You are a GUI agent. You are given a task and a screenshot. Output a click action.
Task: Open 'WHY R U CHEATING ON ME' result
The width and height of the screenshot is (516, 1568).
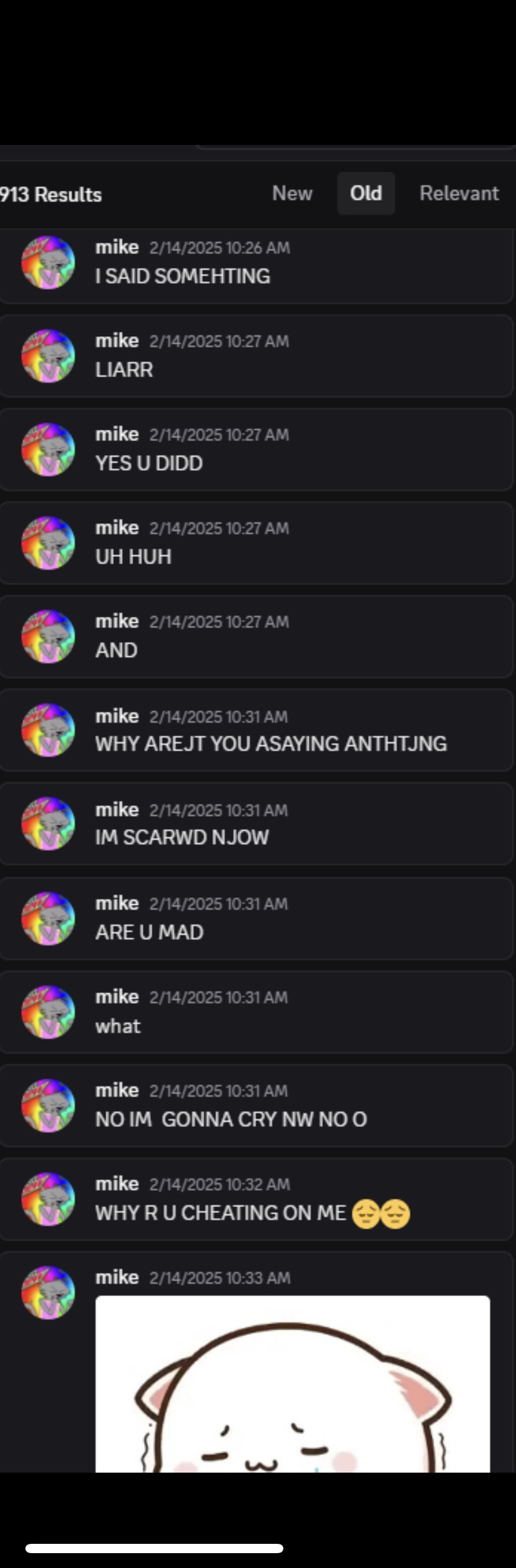click(x=256, y=1199)
